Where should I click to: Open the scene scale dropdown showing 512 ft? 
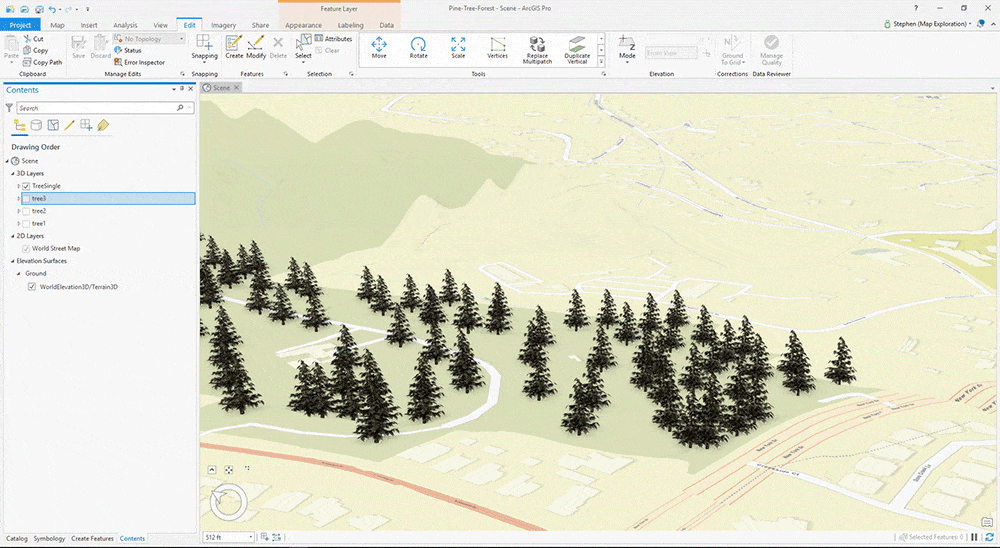251,538
